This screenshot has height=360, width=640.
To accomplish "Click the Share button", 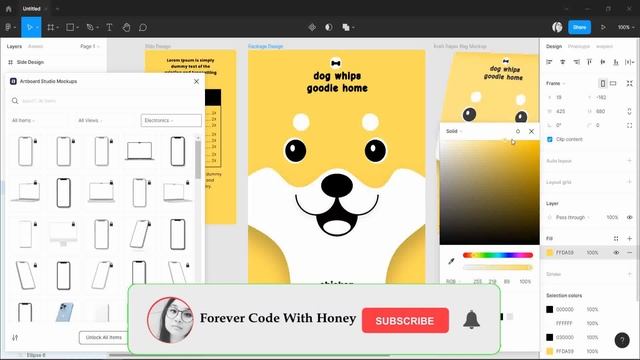I will 580,27.
